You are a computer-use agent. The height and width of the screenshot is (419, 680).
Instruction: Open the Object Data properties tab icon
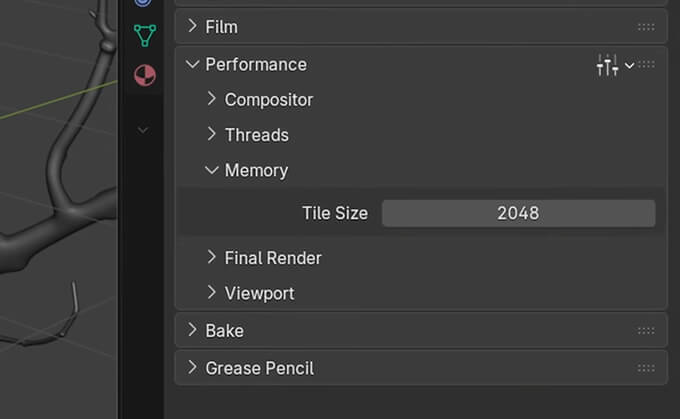(x=144, y=36)
